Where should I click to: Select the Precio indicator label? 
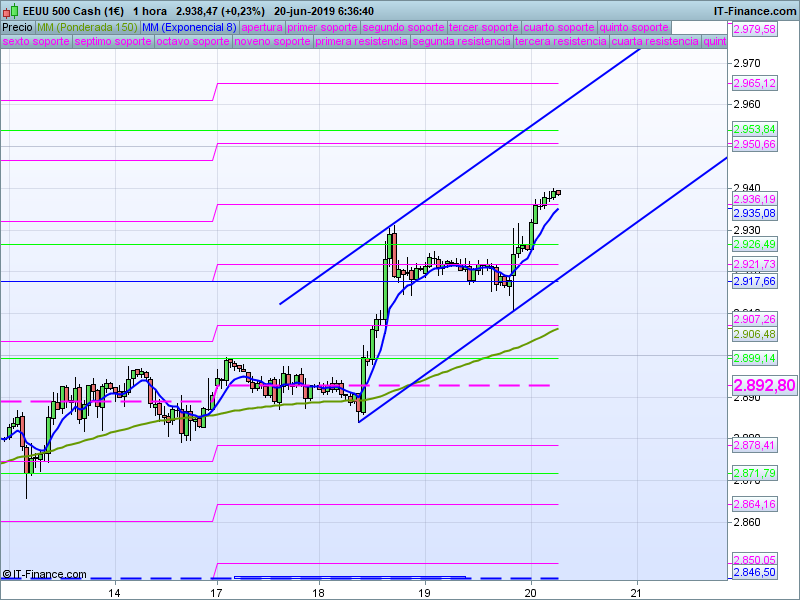17,28
